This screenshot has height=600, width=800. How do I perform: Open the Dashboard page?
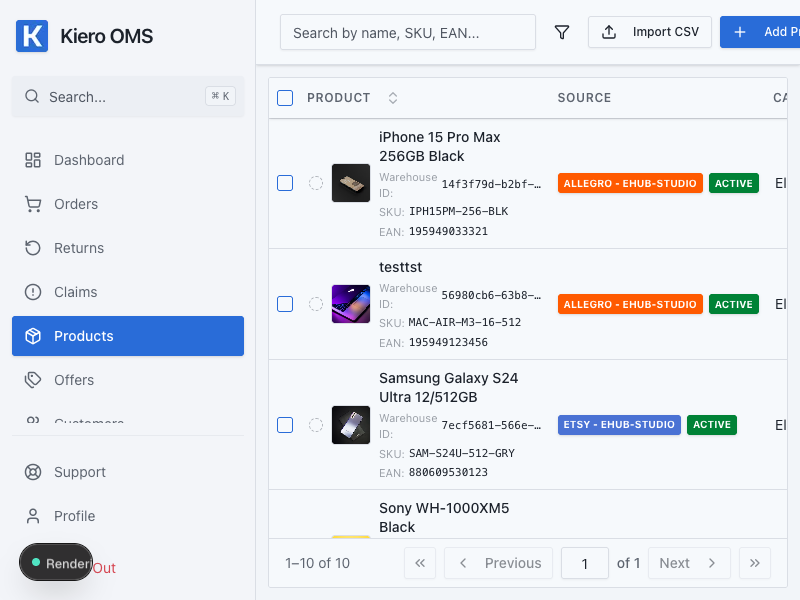(128, 160)
